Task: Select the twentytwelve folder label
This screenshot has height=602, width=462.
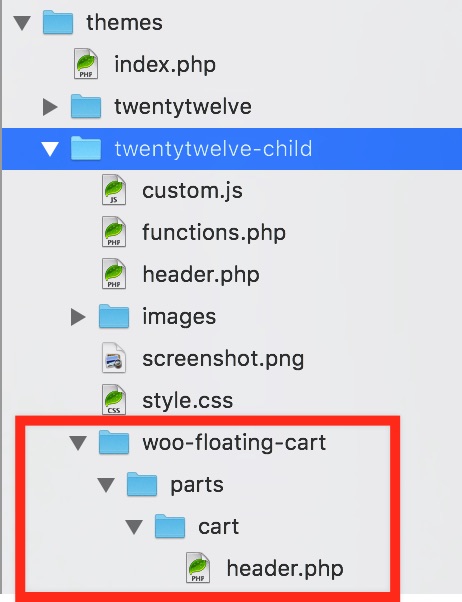Action: coord(183,106)
